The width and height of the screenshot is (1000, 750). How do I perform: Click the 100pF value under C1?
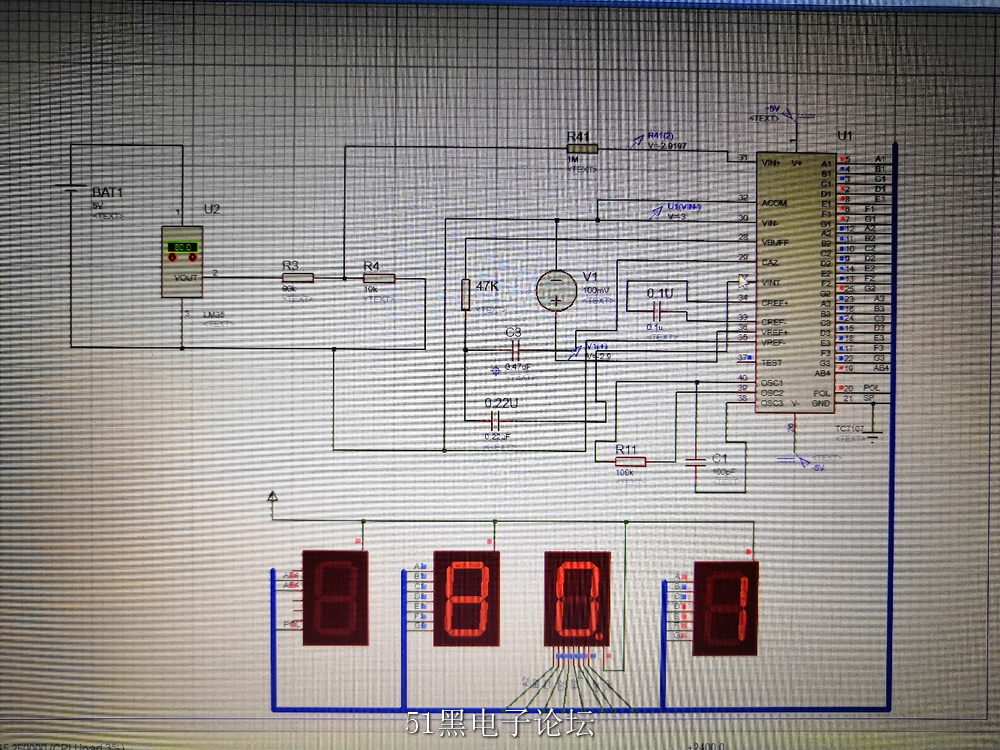tap(724, 473)
